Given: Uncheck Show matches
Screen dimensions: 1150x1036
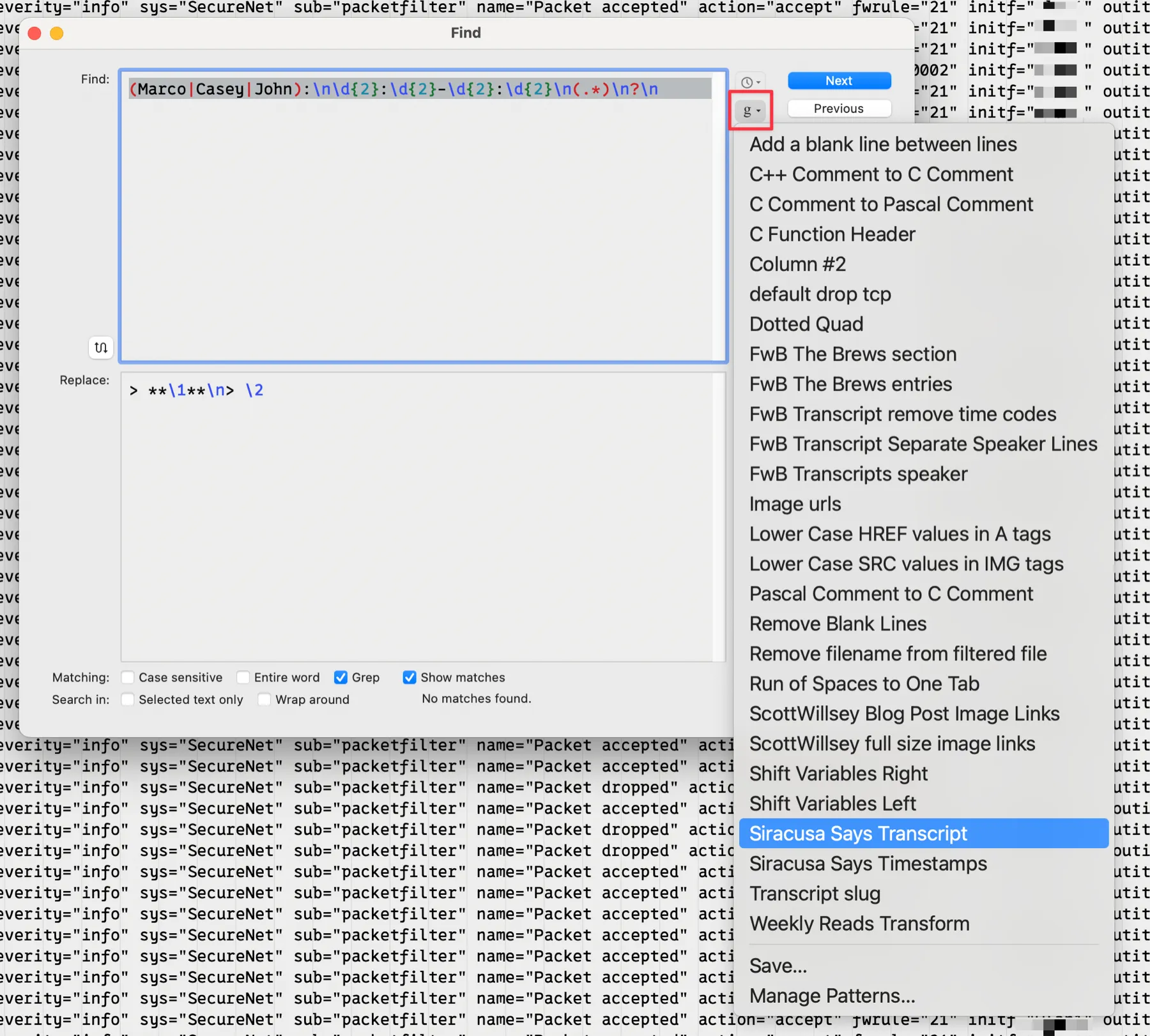Looking at the screenshot, I should pyautogui.click(x=410, y=677).
